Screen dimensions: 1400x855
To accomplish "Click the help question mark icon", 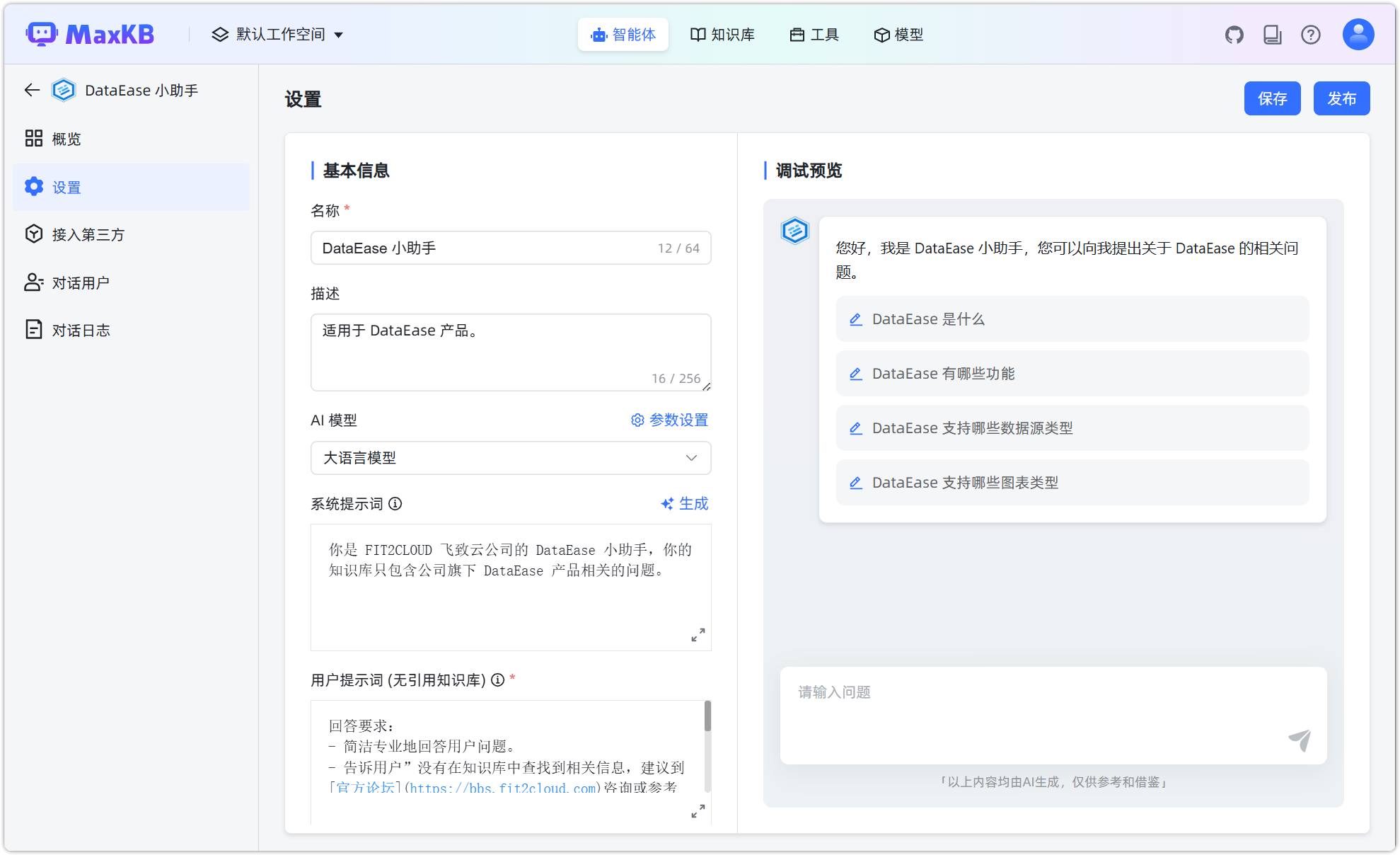I will (1311, 34).
